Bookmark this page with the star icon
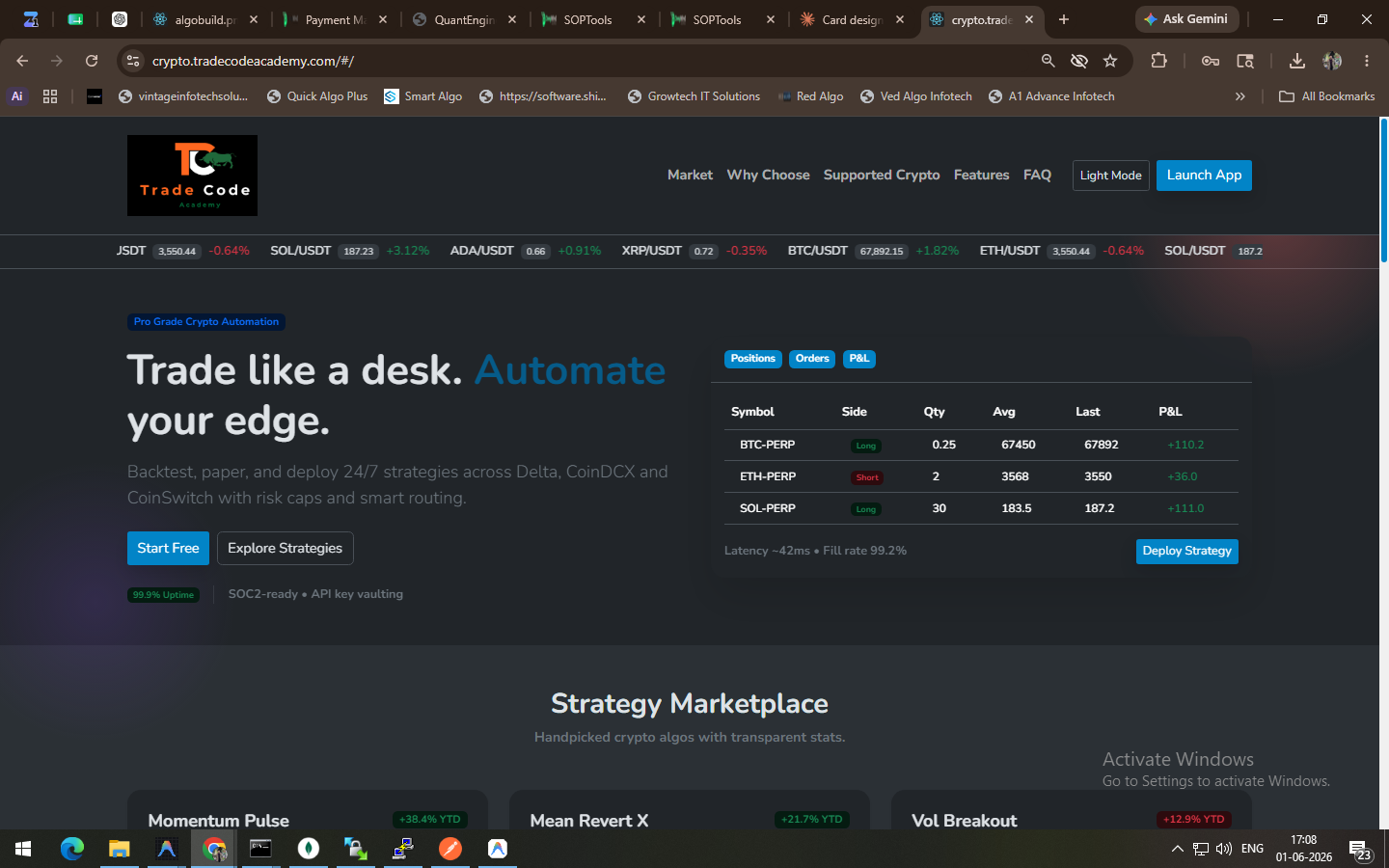Screen dimensions: 1389x868 pos(1110,61)
